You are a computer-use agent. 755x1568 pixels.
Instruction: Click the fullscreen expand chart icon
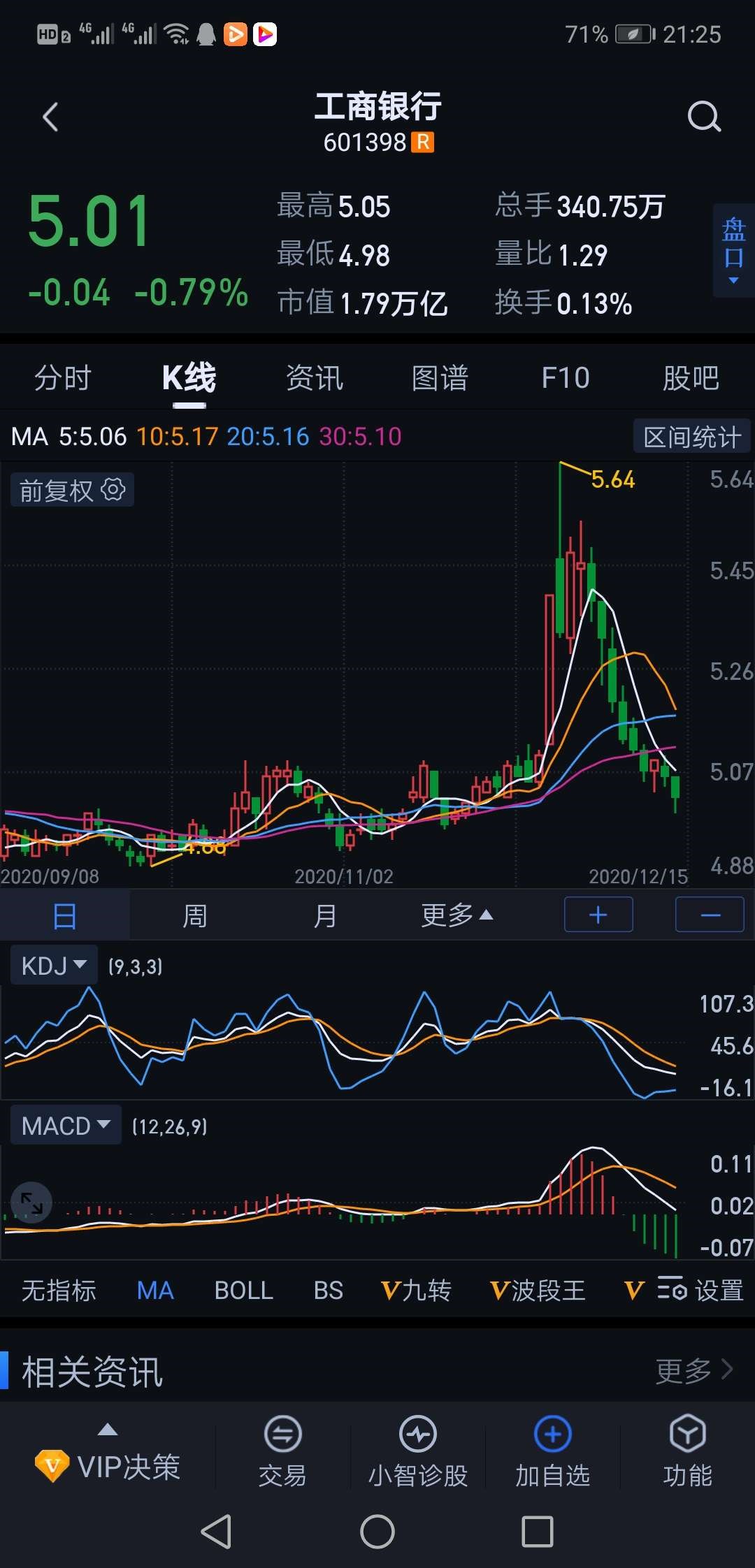[31, 1203]
